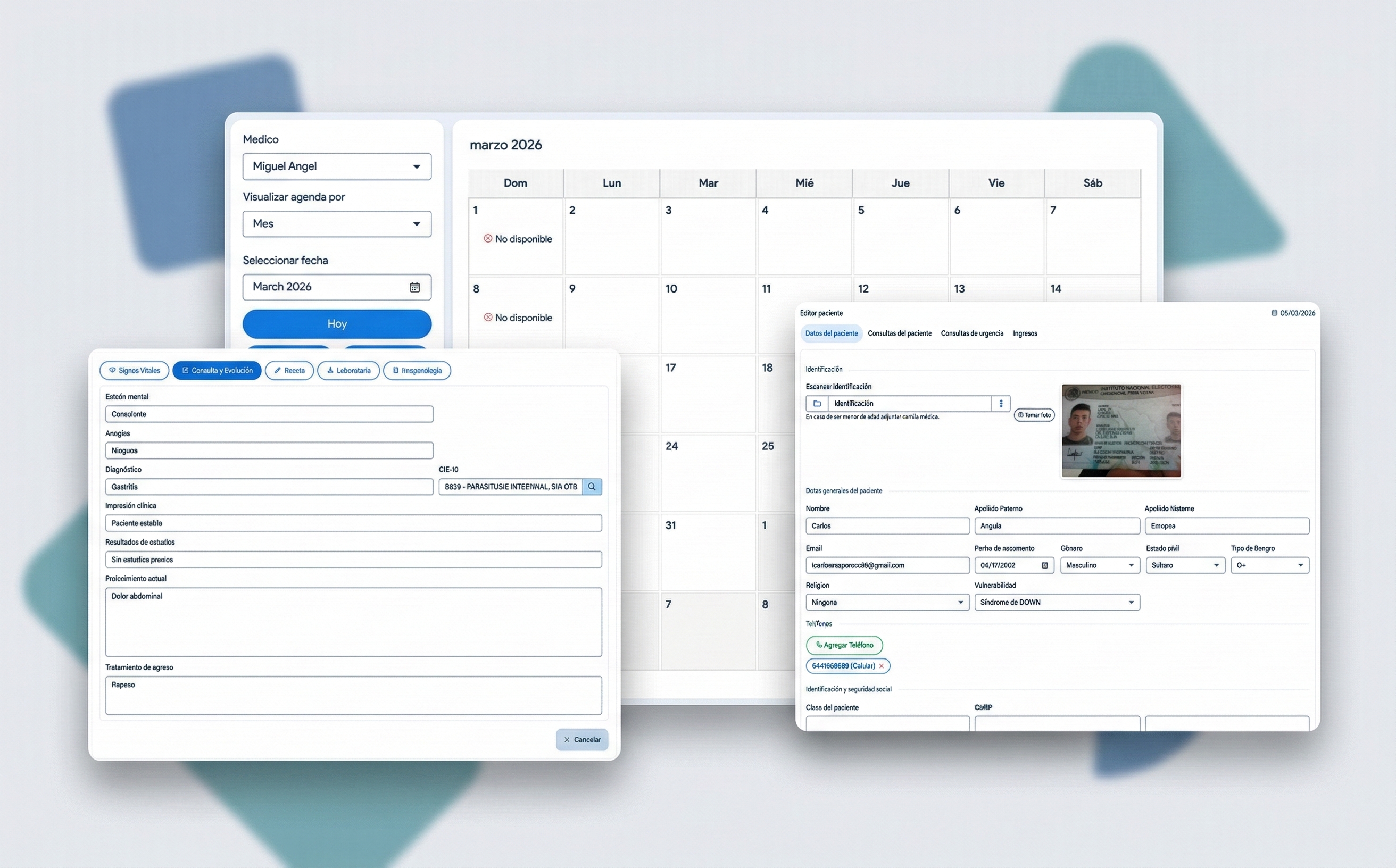Remove the phone number 6441668689 chip
Image resolution: width=1396 pixels, height=868 pixels.
pyautogui.click(x=882, y=666)
